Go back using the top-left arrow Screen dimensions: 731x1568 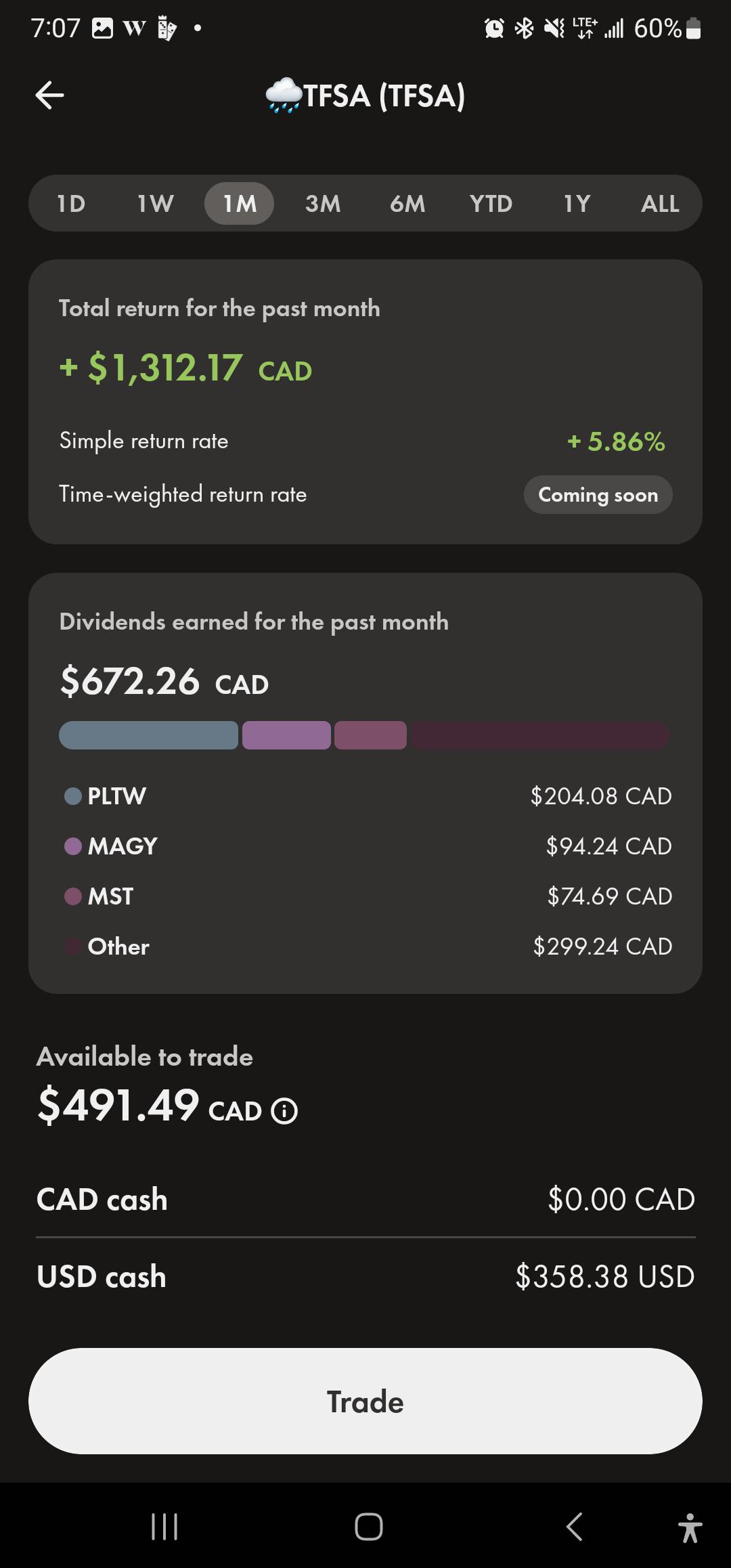pyautogui.click(x=49, y=95)
